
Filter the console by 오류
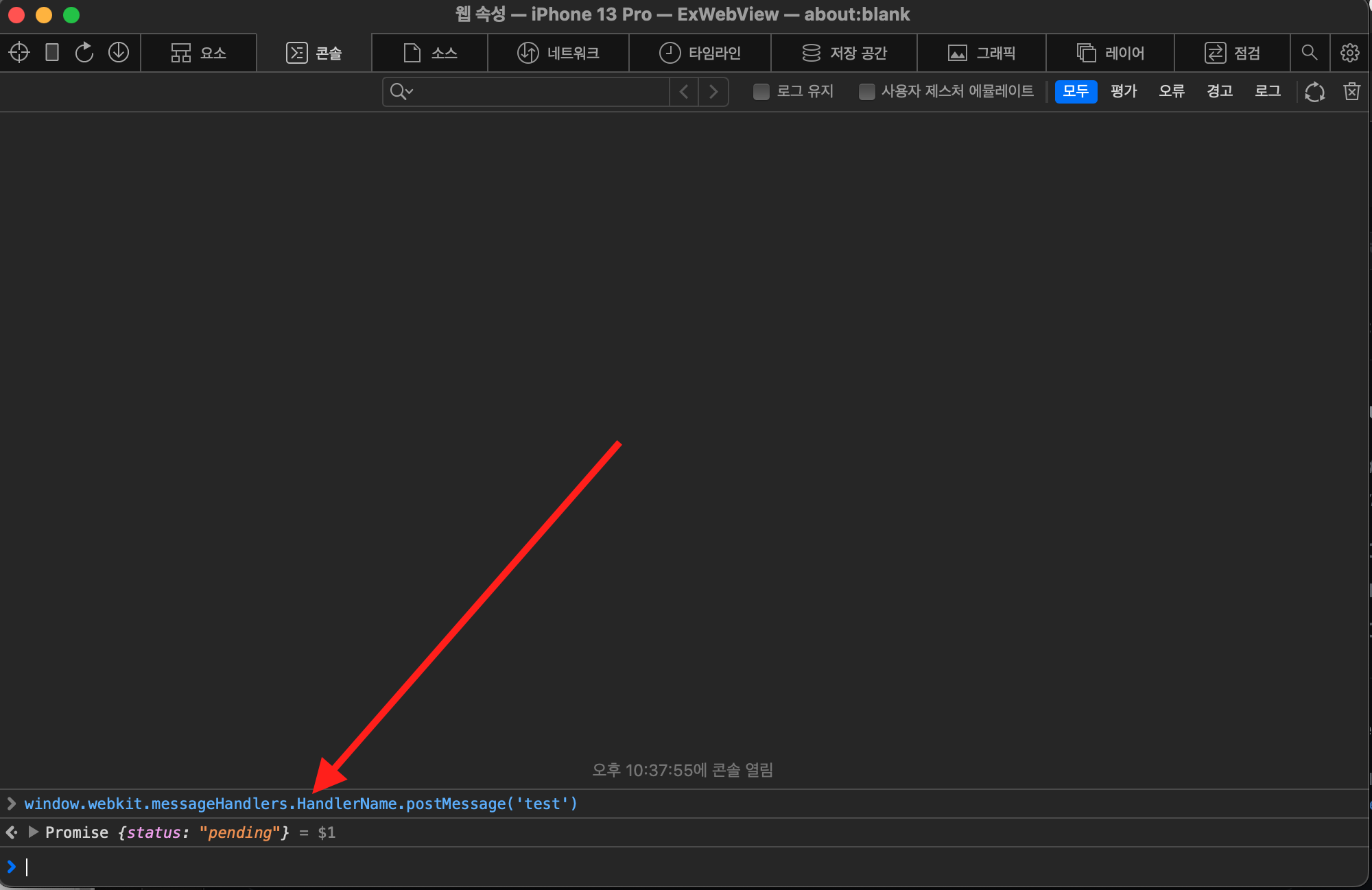click(x=1171, y=91)
